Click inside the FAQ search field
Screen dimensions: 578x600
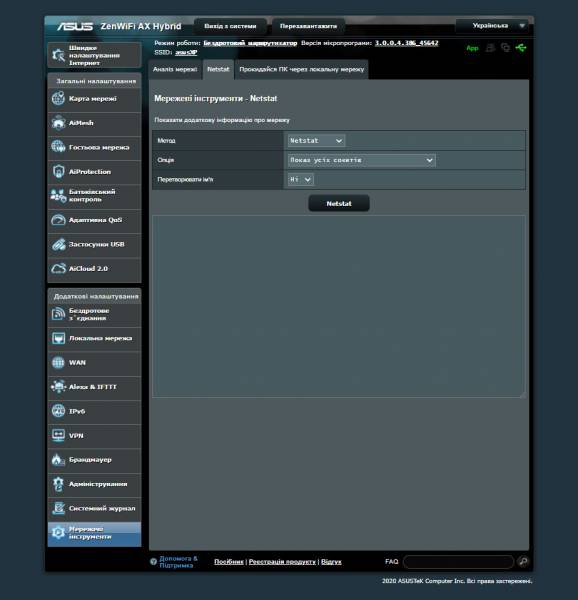point(458,561)
